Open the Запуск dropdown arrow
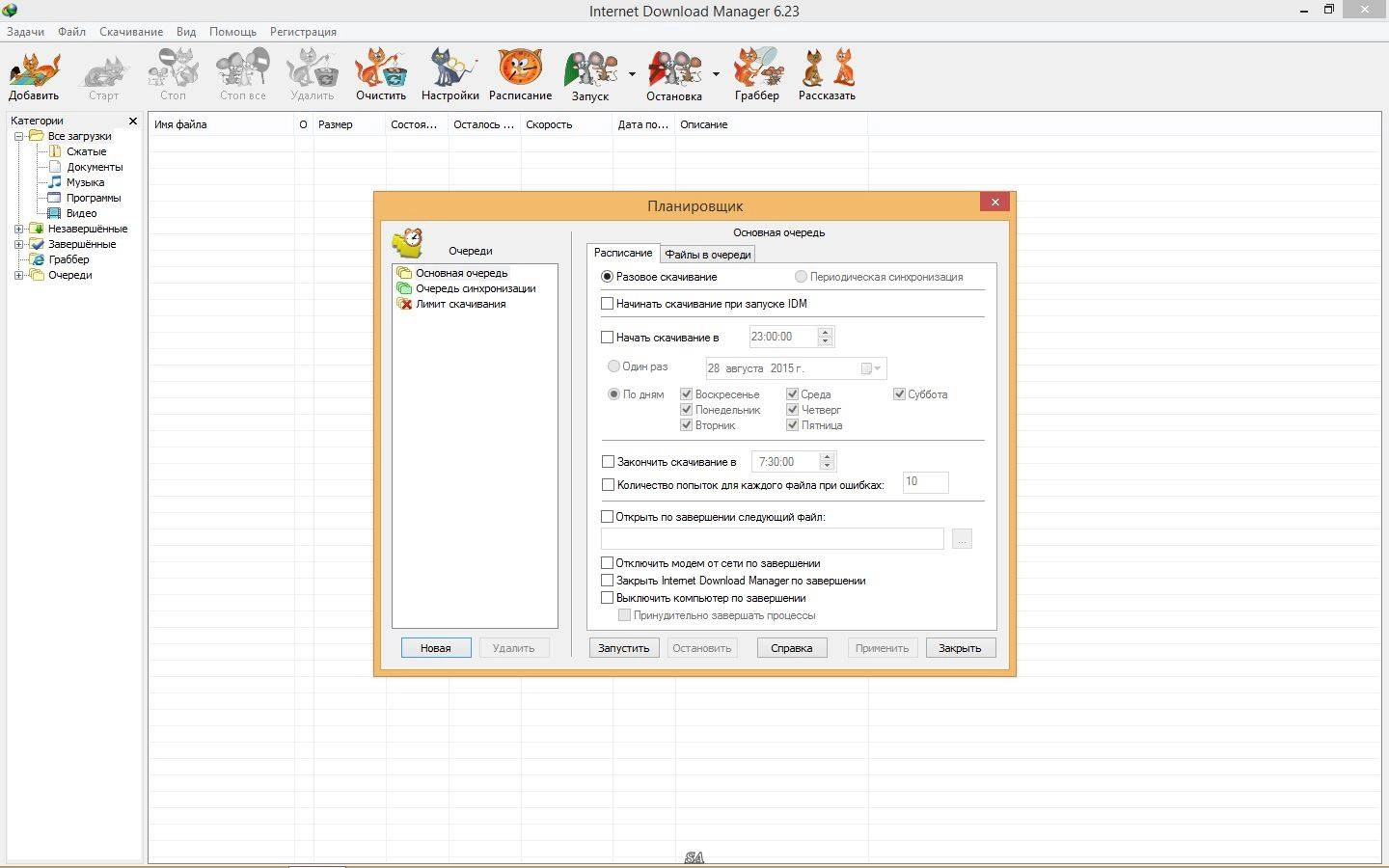This screenshot has height=868, width=1389. pyautogui.click(x=632, y=74)
